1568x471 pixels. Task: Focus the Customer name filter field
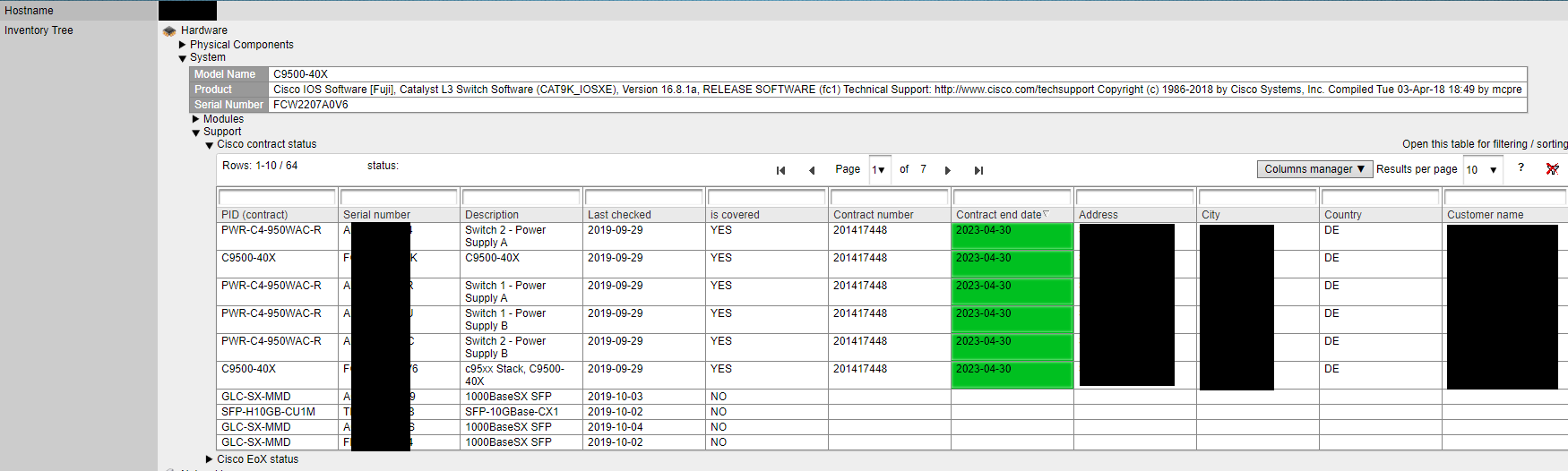(x=1505, y=197)
